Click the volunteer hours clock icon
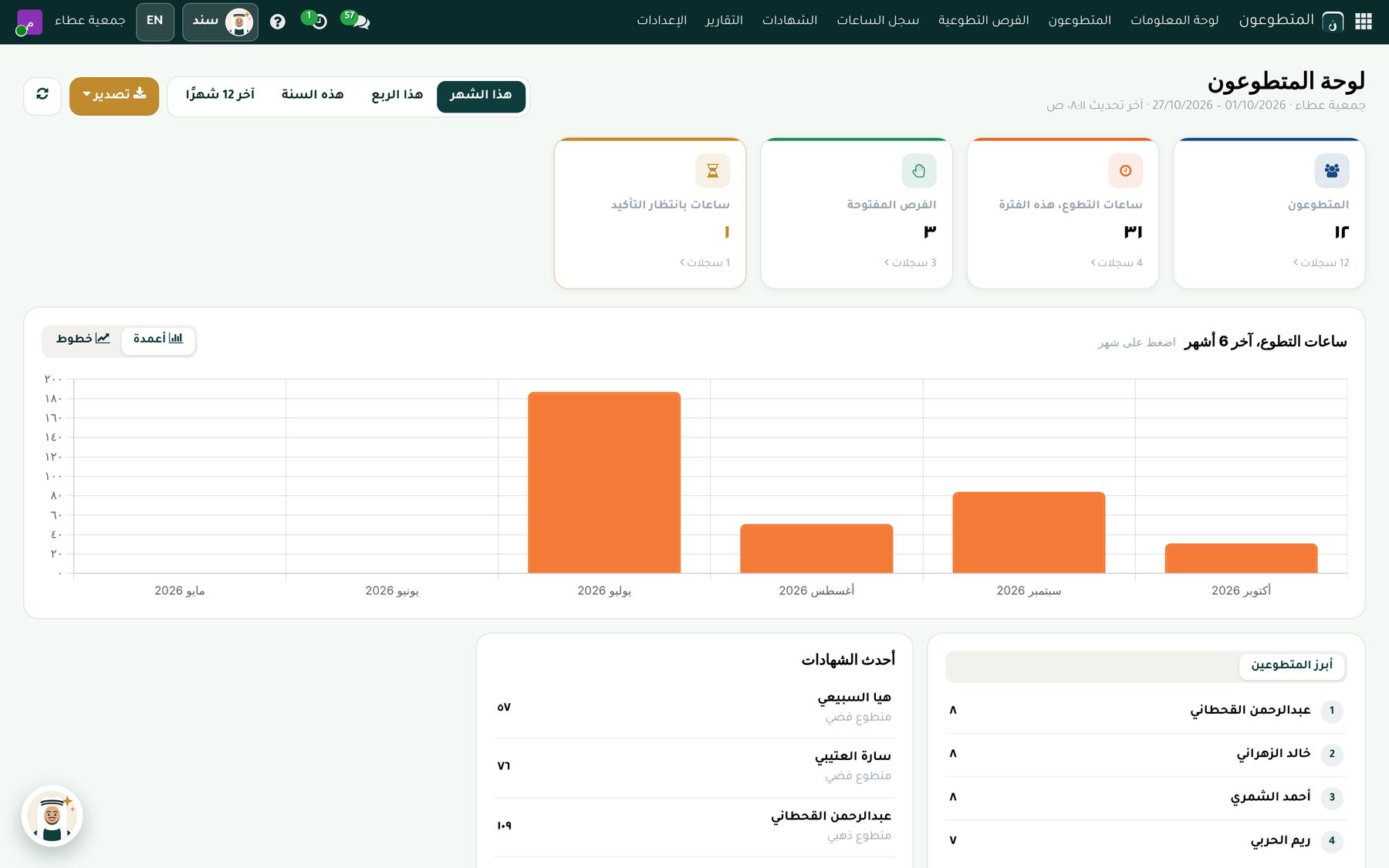1389x868 pixels. tap(1125, 171)
